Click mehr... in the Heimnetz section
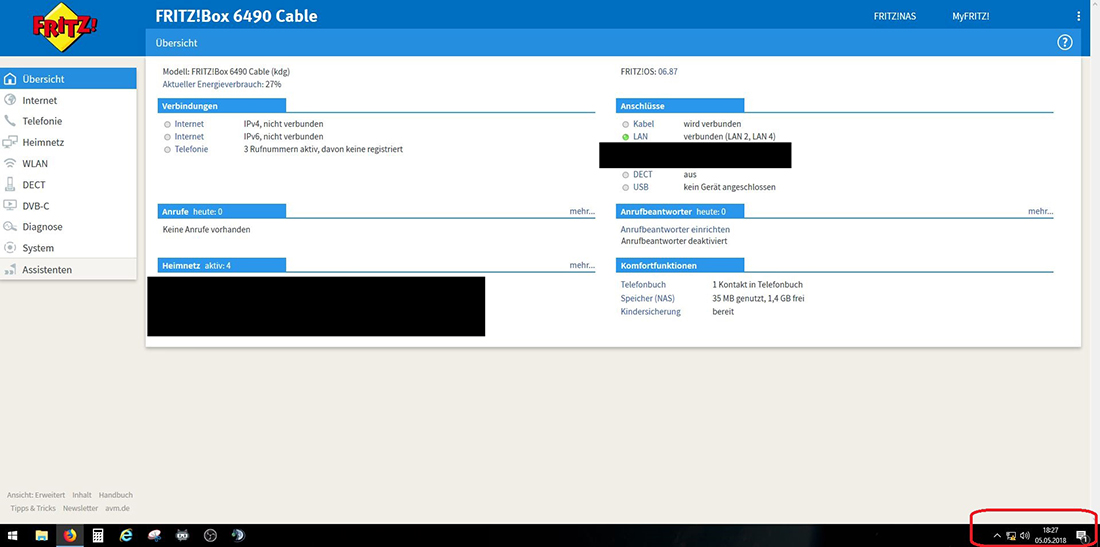 coord(582,266)
